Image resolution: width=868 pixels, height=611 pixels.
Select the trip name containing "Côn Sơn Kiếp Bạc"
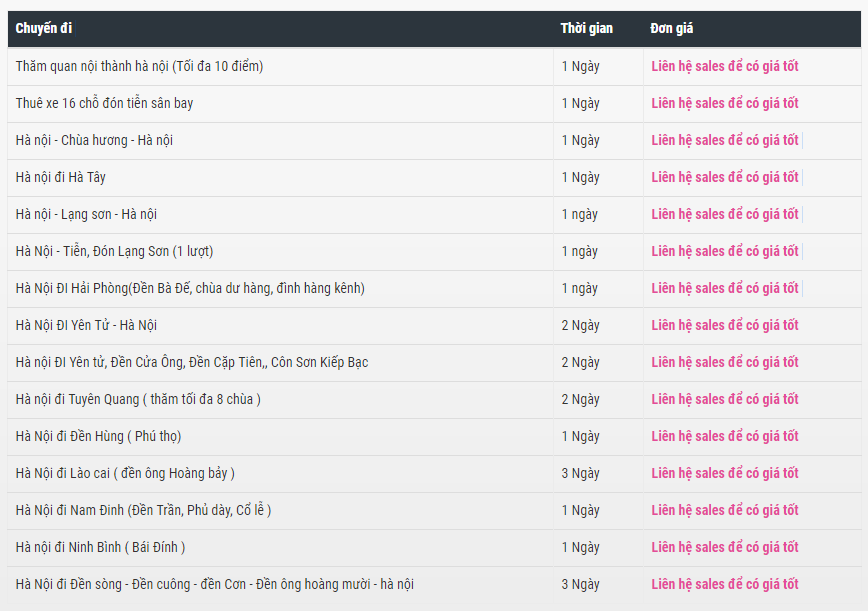192,362
